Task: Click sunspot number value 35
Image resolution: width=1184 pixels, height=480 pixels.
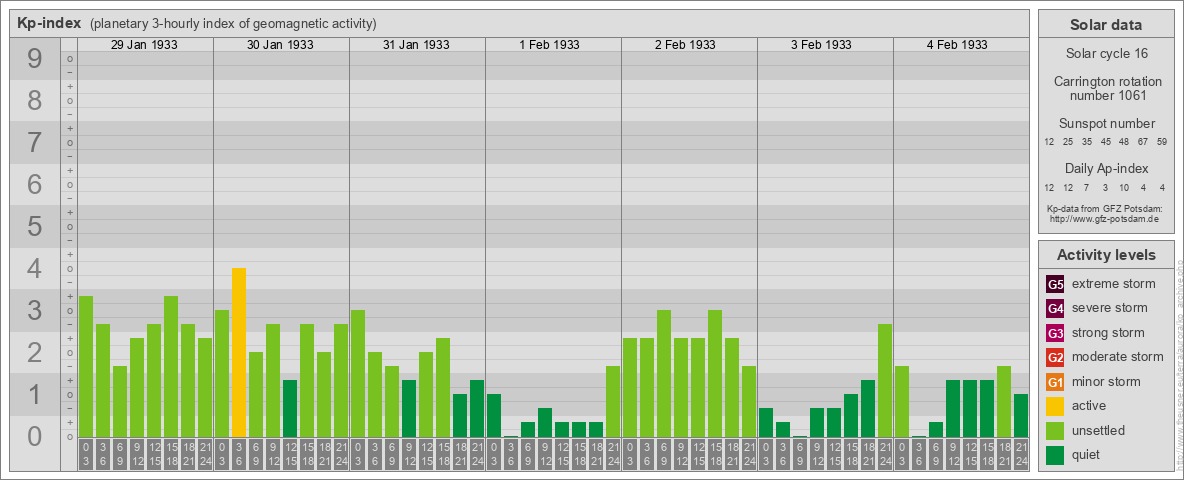Action: (1087, 142)
